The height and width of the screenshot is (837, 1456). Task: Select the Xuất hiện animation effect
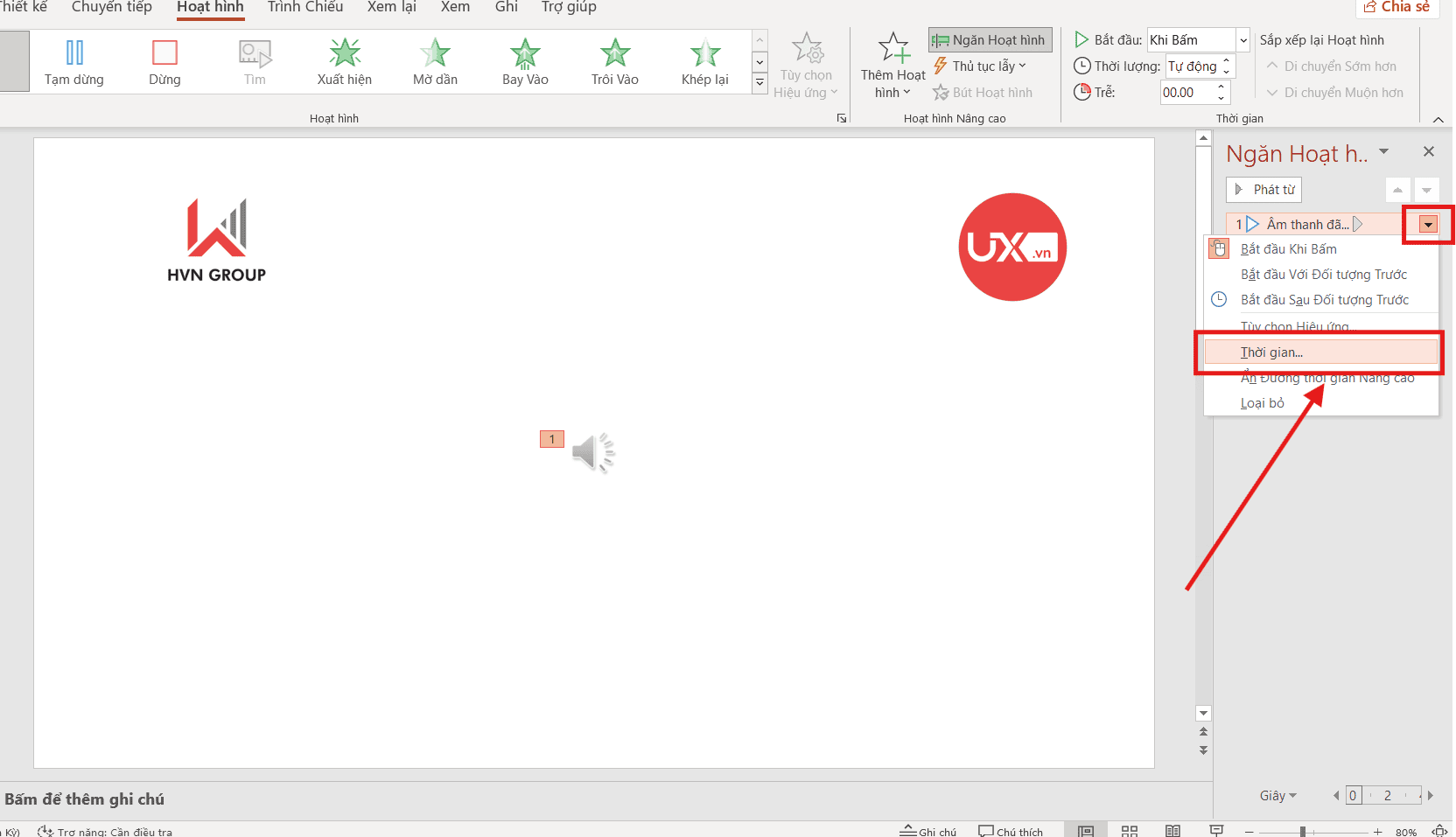pos(344,61)
